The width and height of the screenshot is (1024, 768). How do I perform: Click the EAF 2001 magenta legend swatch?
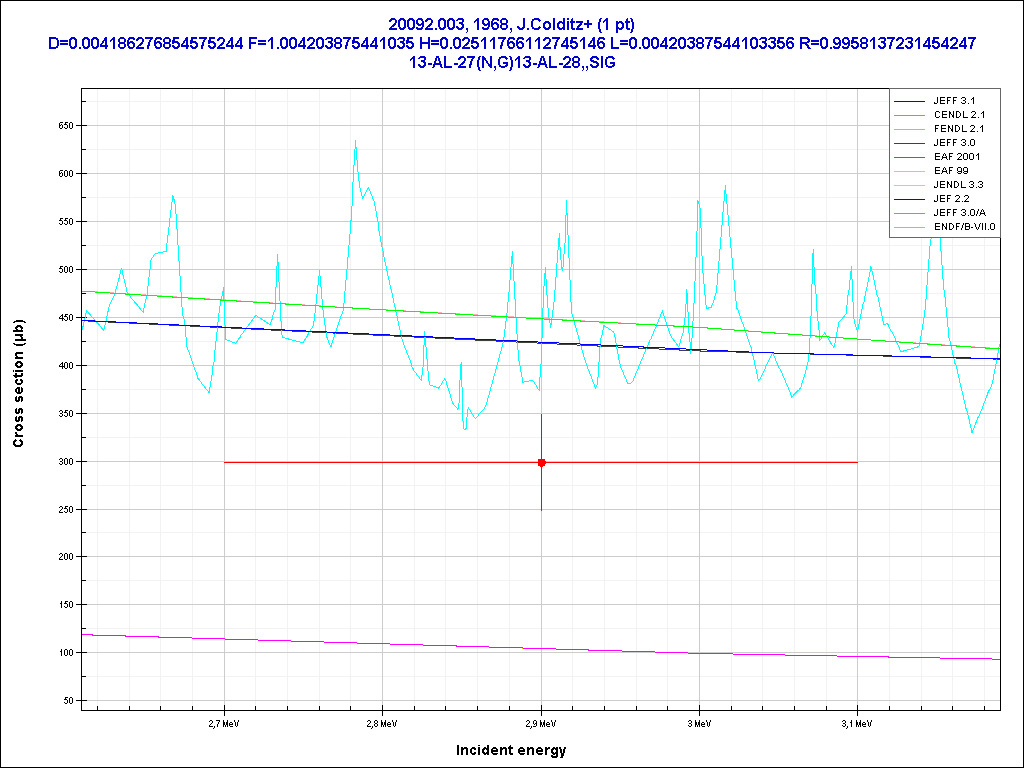[910, 157]
